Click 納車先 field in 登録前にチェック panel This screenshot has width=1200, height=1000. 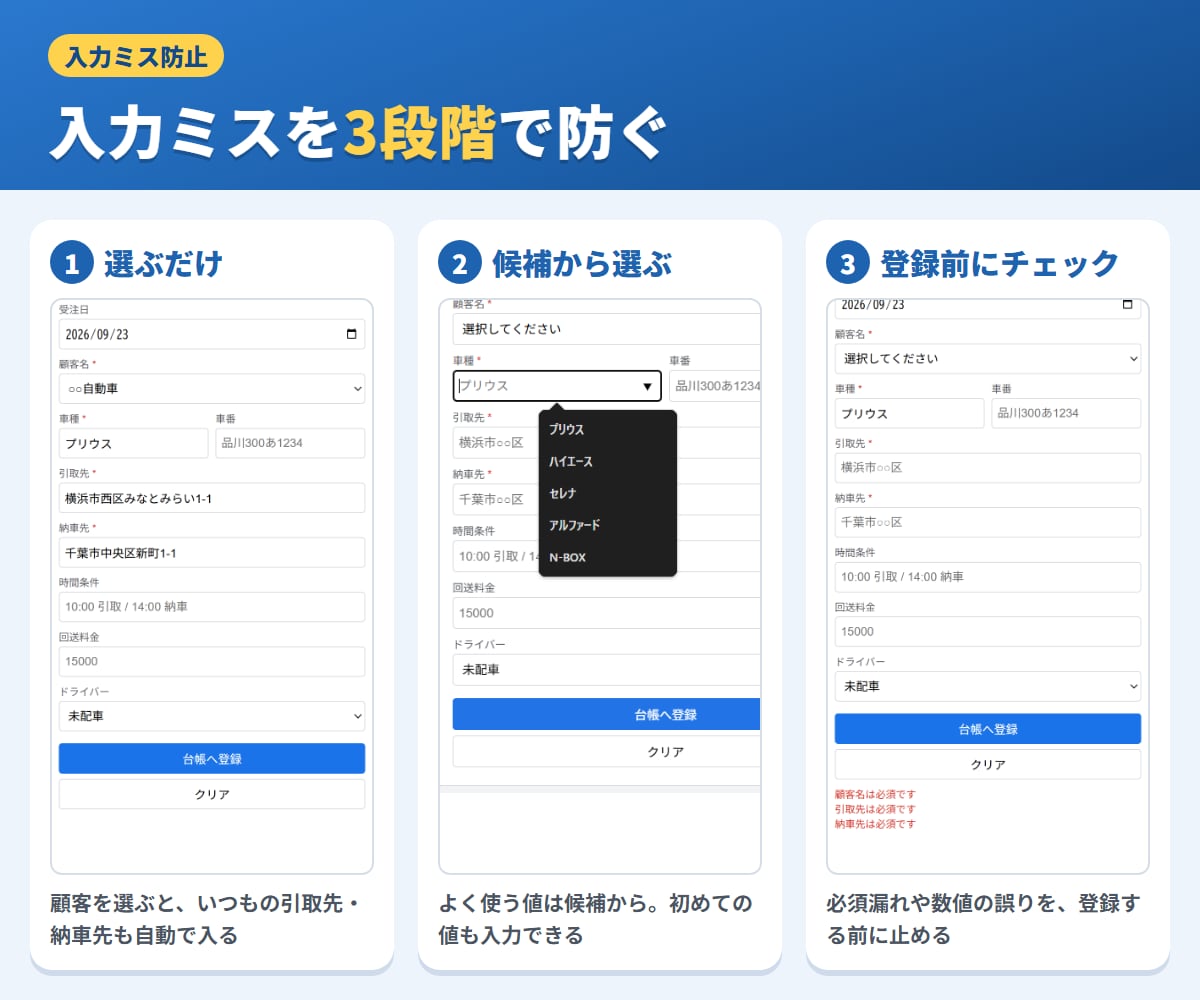[988, 522]
